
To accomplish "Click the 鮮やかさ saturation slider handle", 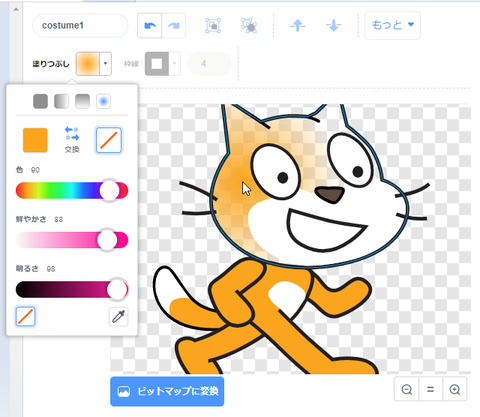I will 107,240.
